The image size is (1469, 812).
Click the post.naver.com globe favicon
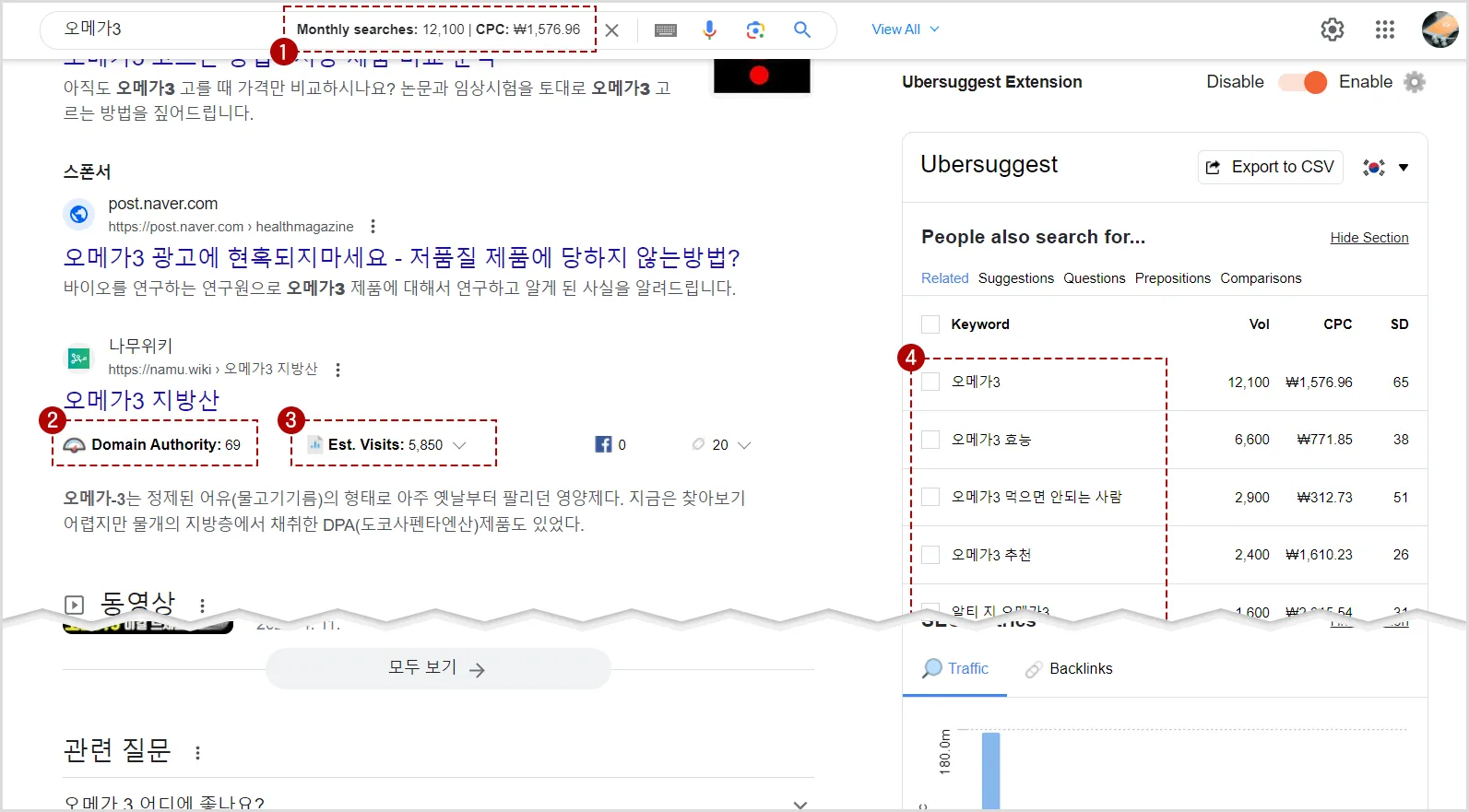click(x=79, y=214)
